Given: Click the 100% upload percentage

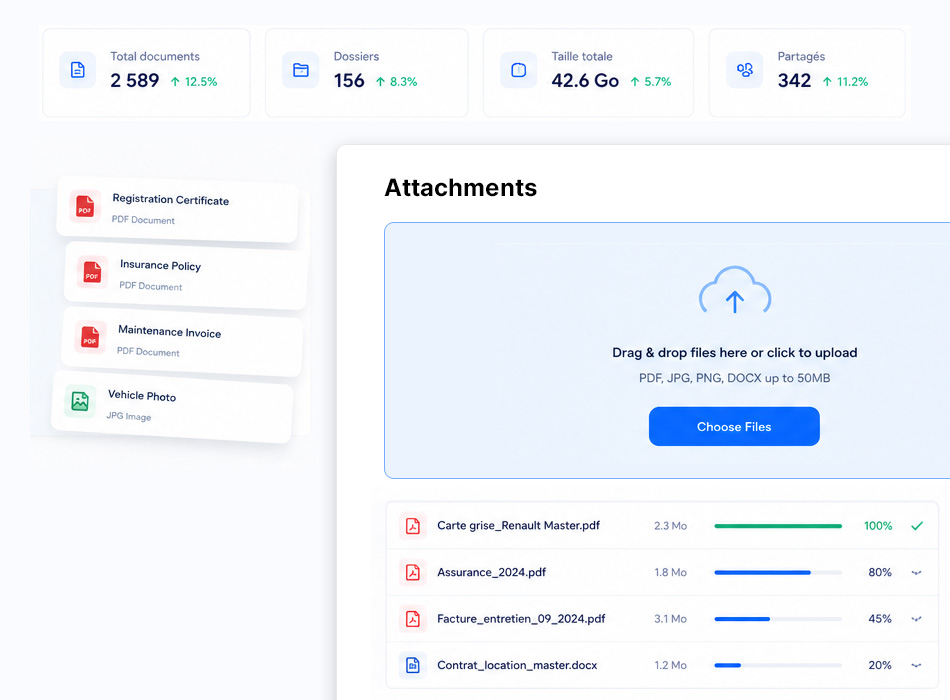Looking at the screenshot, I should click(x=878, y=526).
